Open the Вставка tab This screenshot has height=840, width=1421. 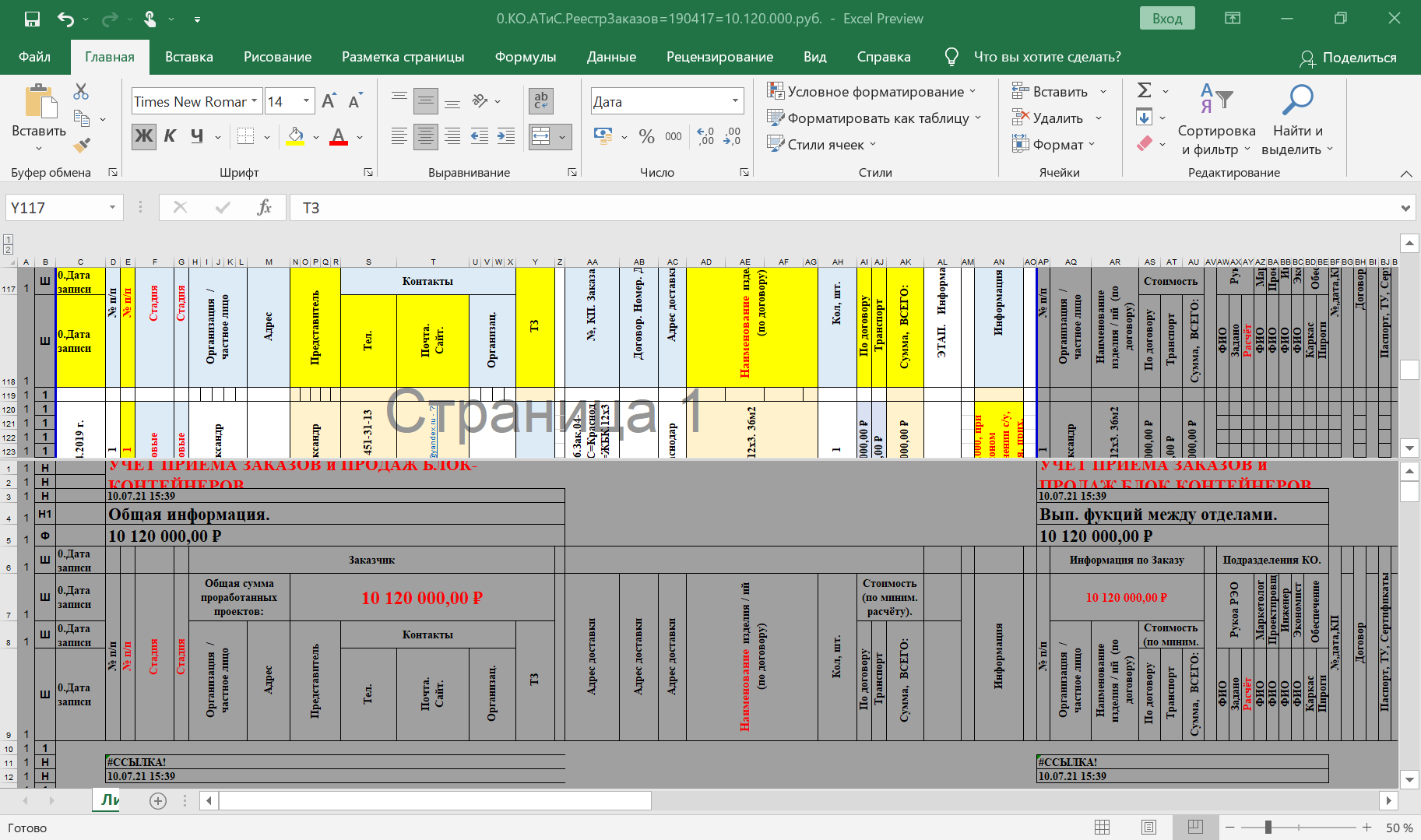[x=189, y=57]
